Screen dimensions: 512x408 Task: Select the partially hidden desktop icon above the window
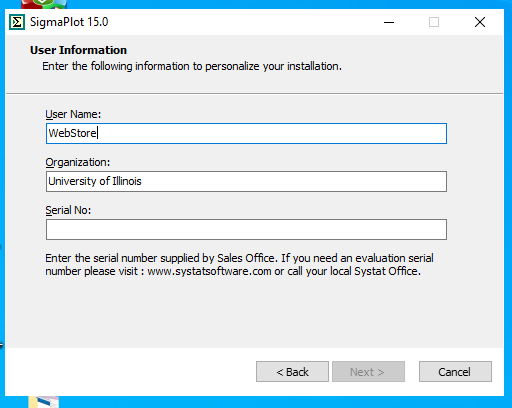pos(44,4)
